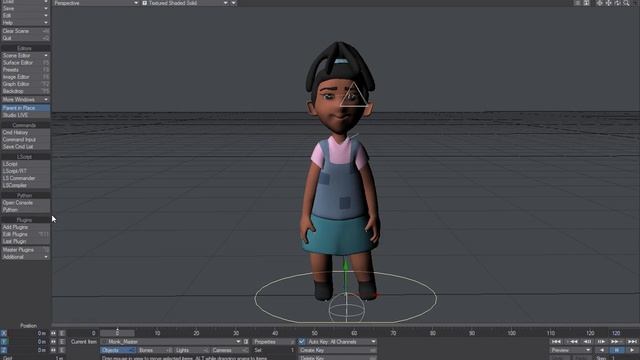The image size is (640, 360).
Task: Open Command Input
Action: (x=25, y=140)
